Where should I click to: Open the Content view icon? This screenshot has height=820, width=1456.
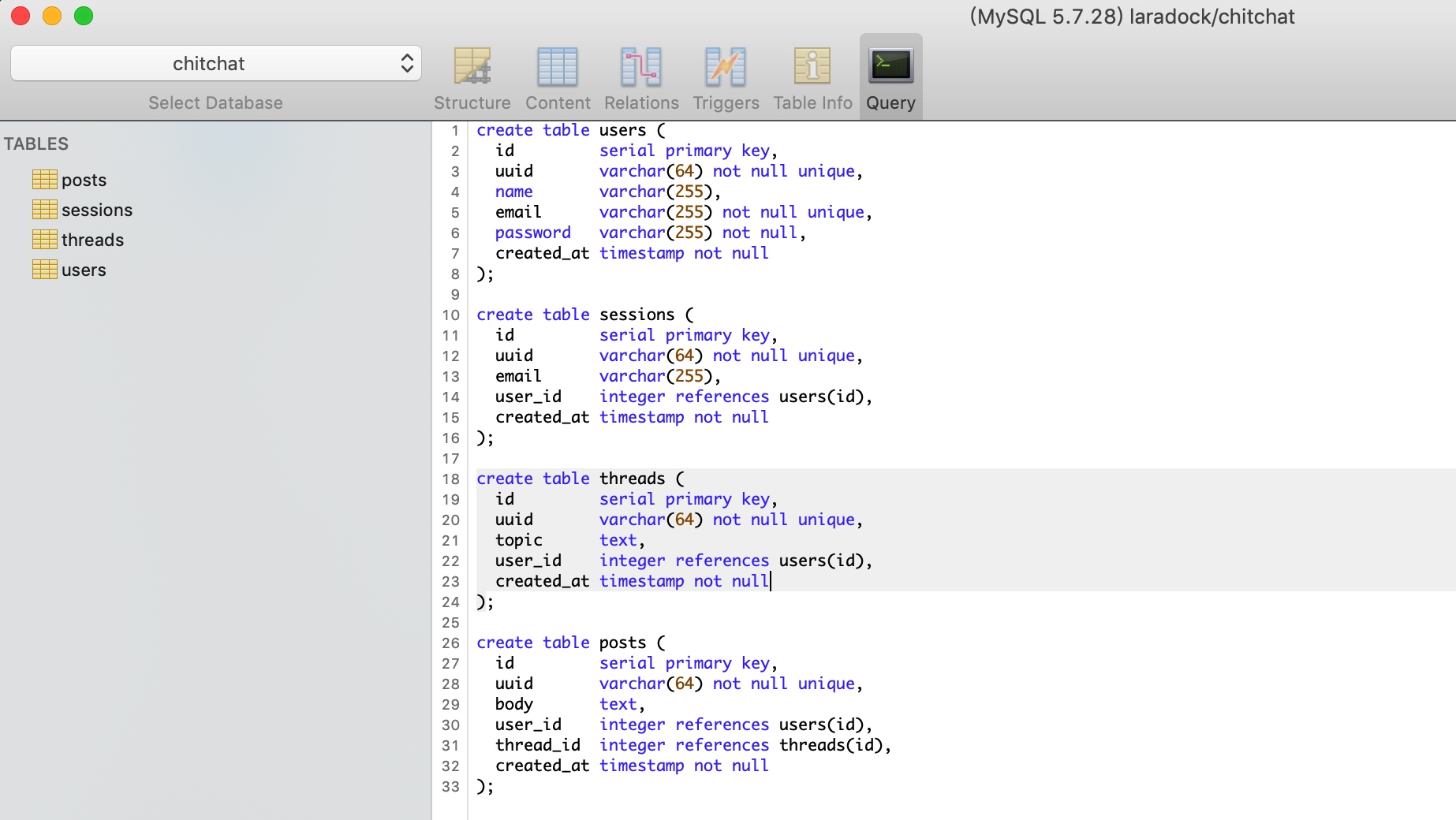click(x=558, y=66)
